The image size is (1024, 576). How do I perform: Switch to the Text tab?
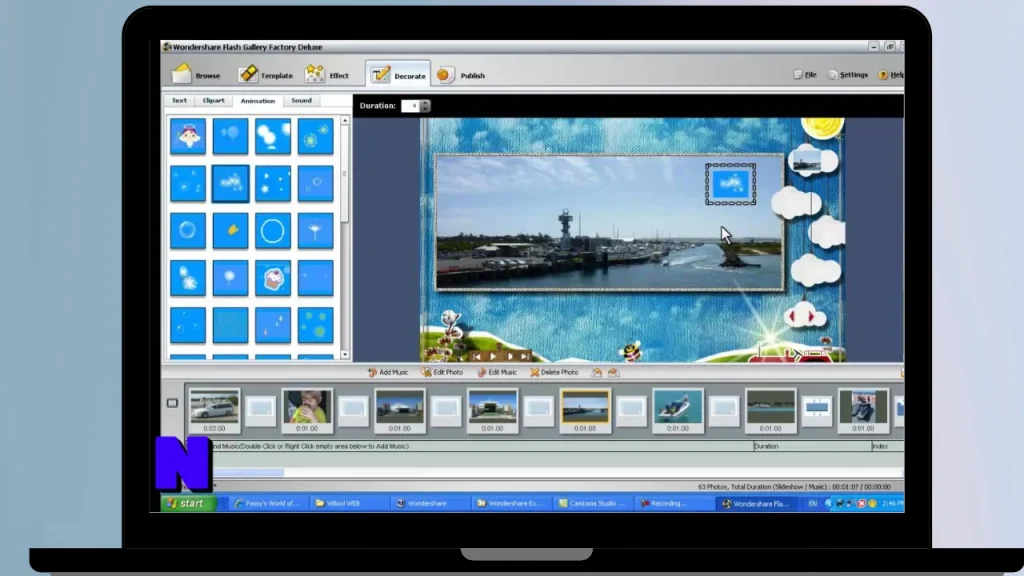coord(179,101)
